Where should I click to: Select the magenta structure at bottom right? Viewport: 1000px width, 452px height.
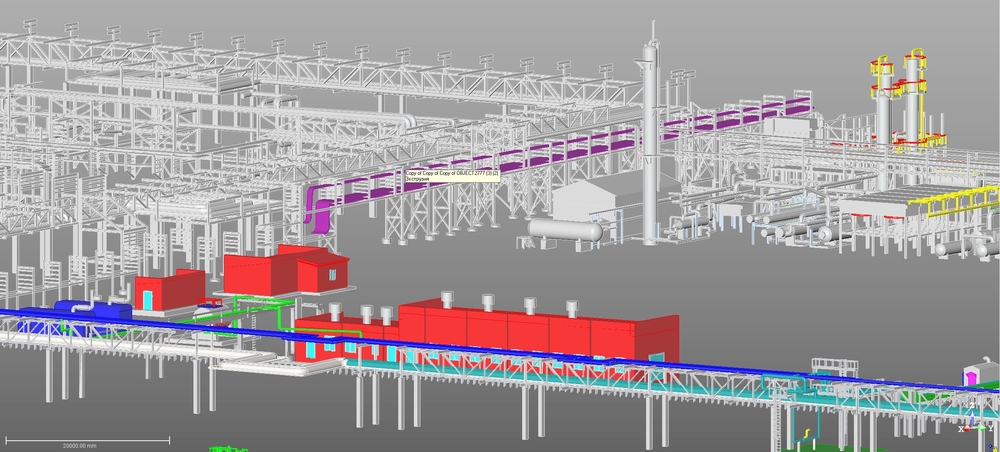(x=972, y=376)
